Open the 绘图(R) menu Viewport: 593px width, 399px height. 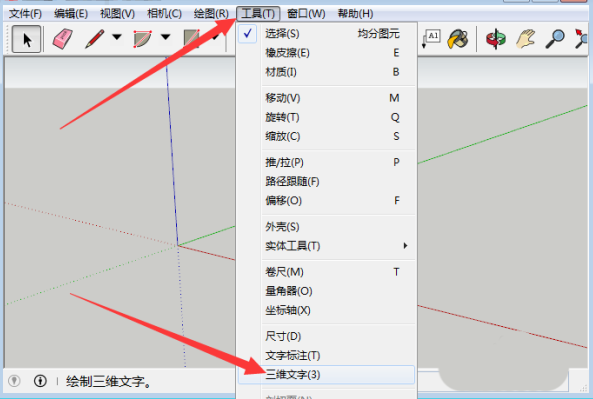pyautogui.click(x=211, y=14)
